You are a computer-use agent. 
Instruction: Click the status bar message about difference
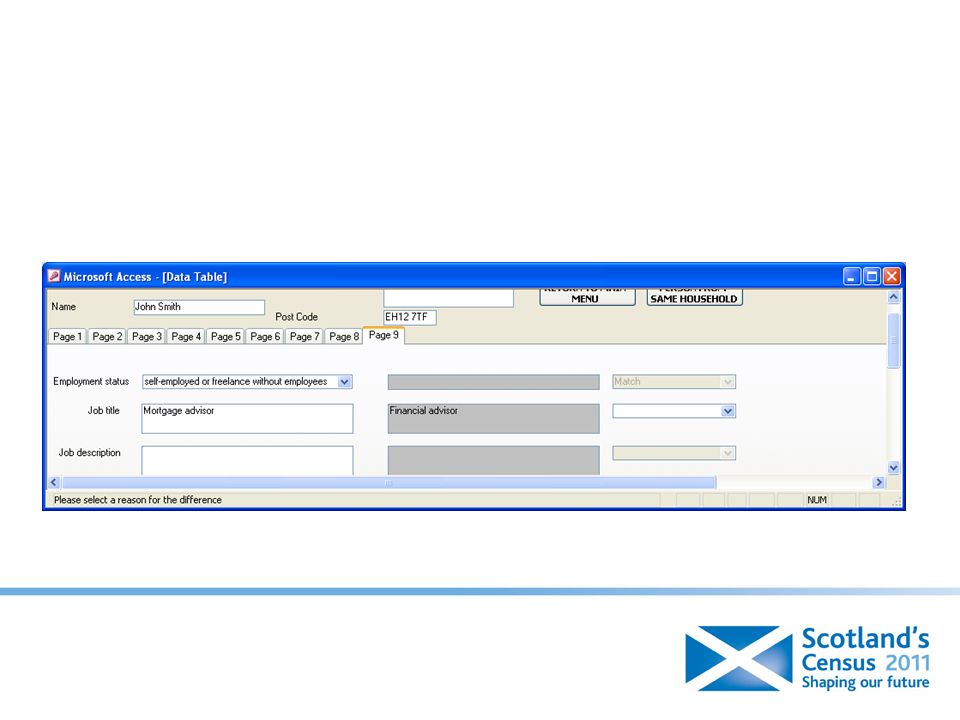coord(138,500)
